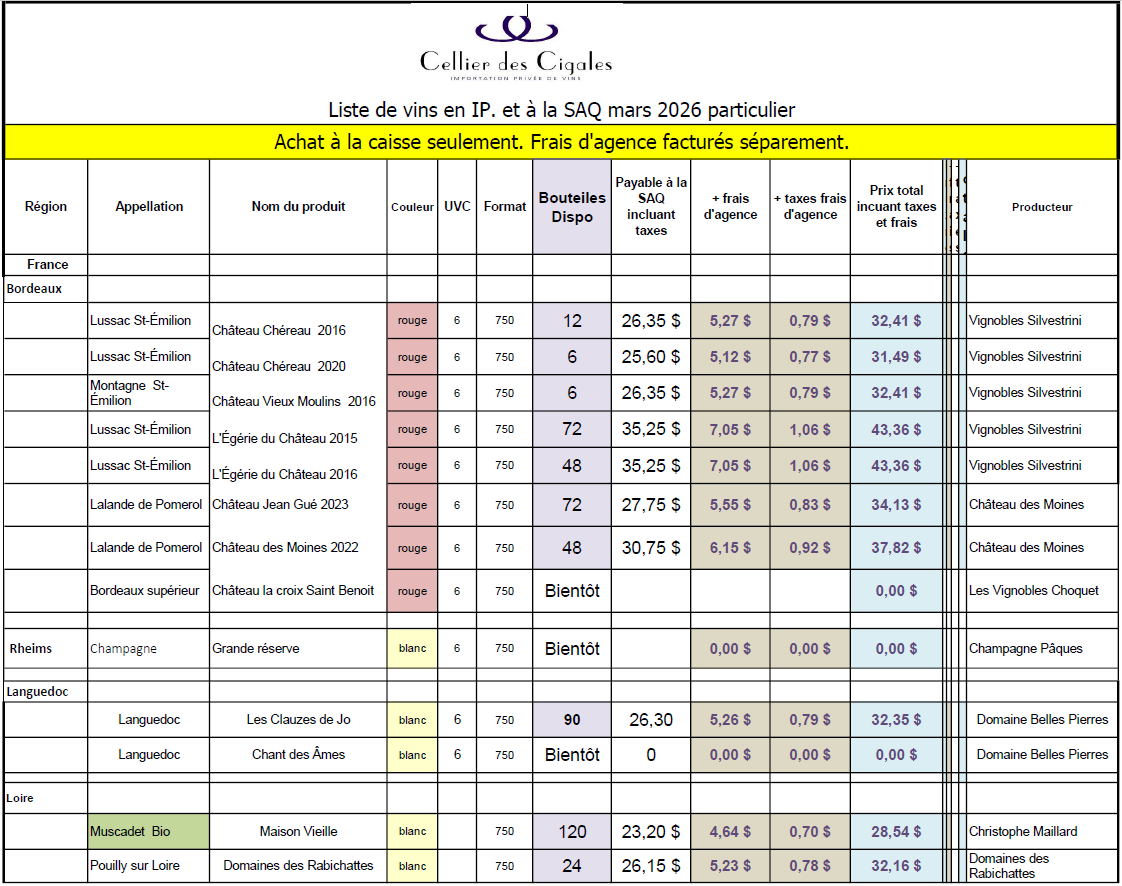The height and width of the screenshot is (886, 1122).
Task: Select the yellow 'Achat à la caisse seulement' banner
Action: 561,142
